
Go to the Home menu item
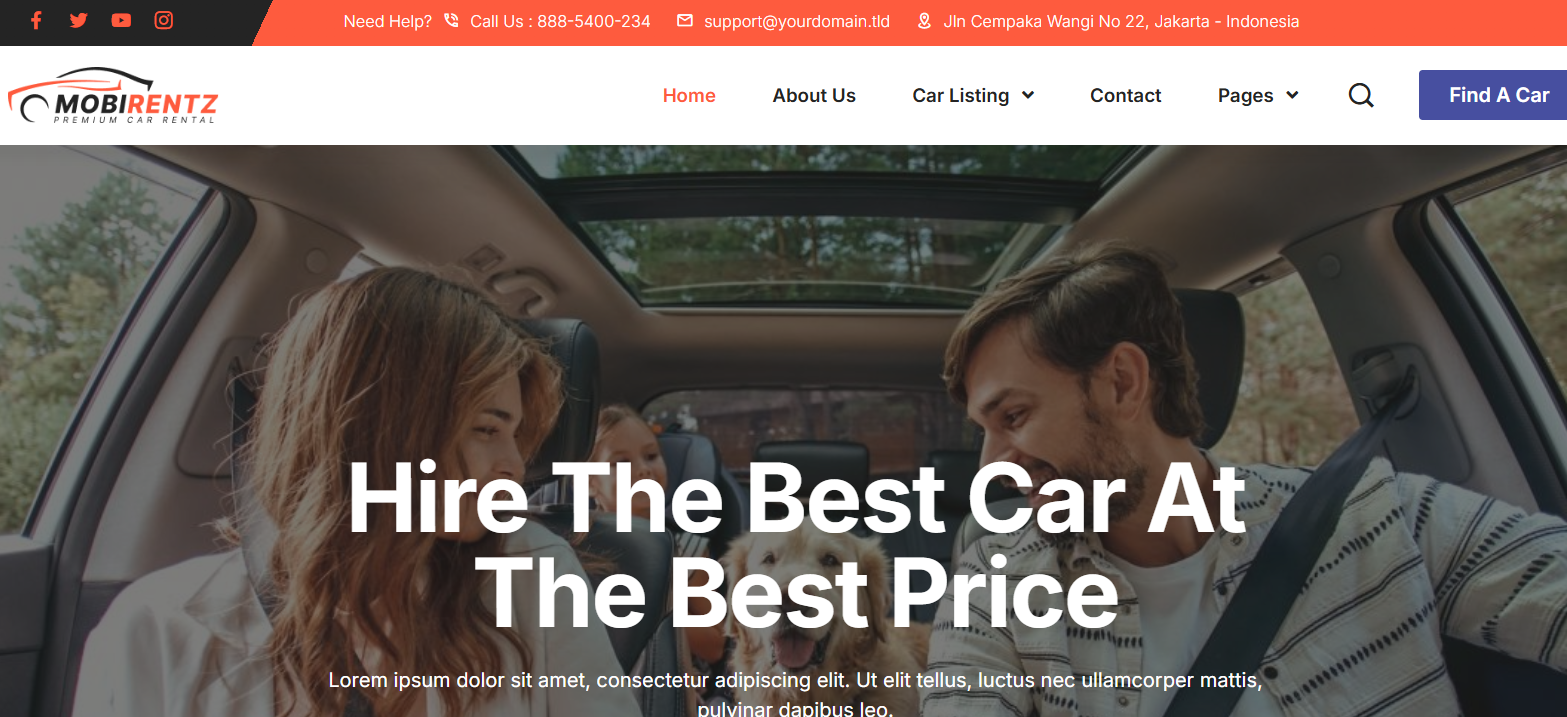(689, 95)
